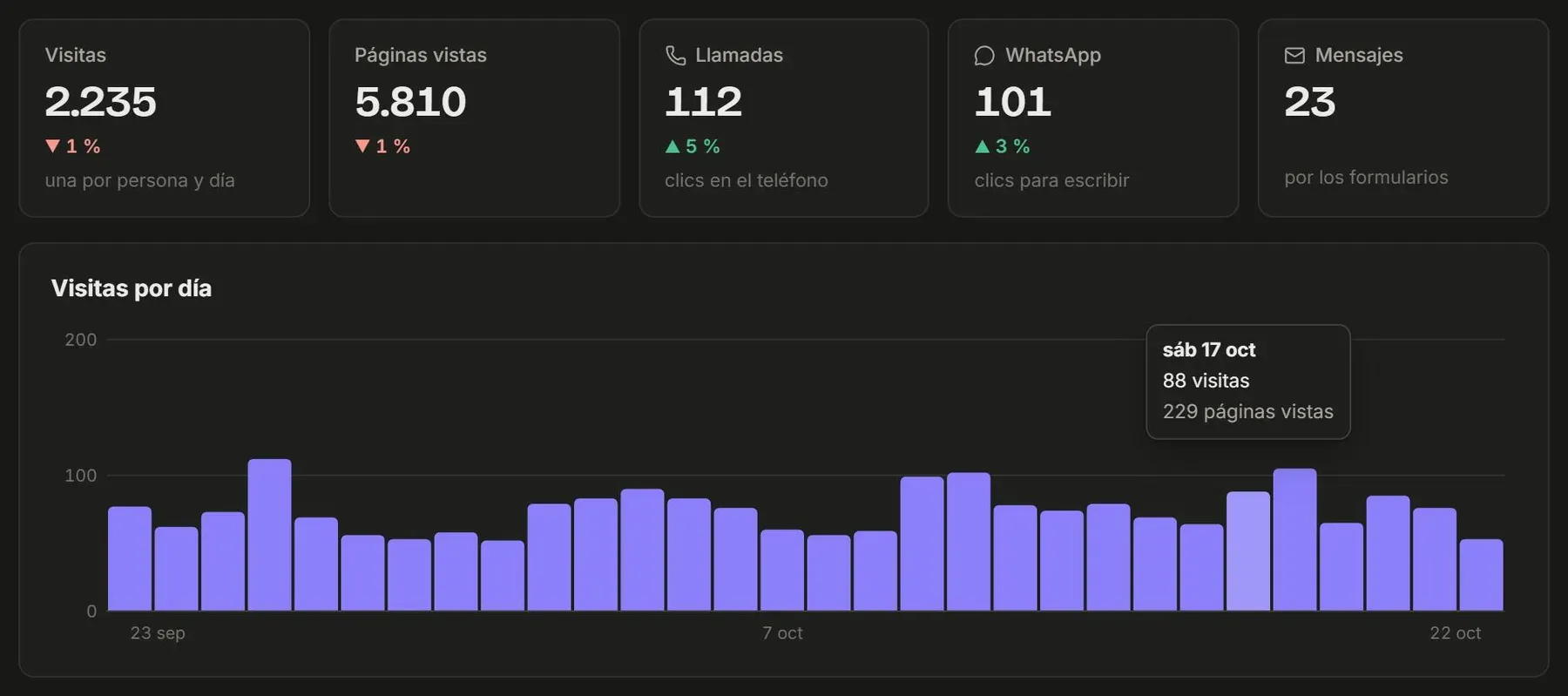Click the red down arrow under Visitas
1568x696 pixels.
[x=52, y=145]
